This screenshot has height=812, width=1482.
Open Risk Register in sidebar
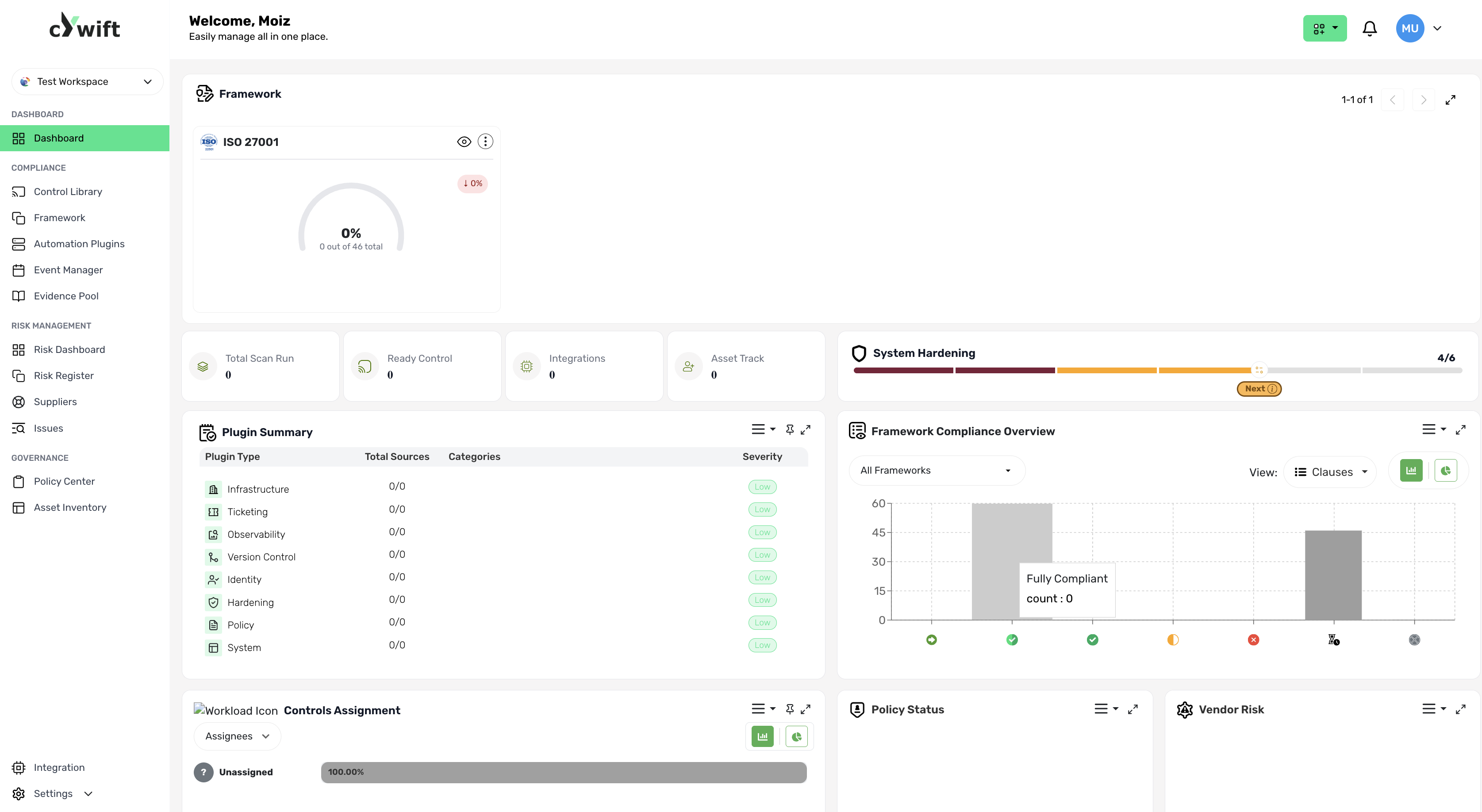63,375
